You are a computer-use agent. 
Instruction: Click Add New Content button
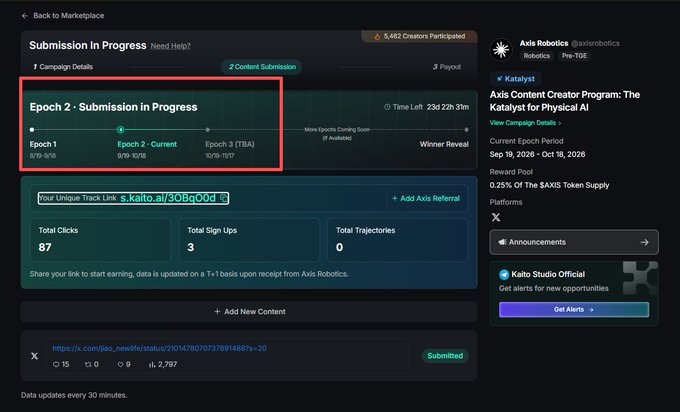coord(249,312)
